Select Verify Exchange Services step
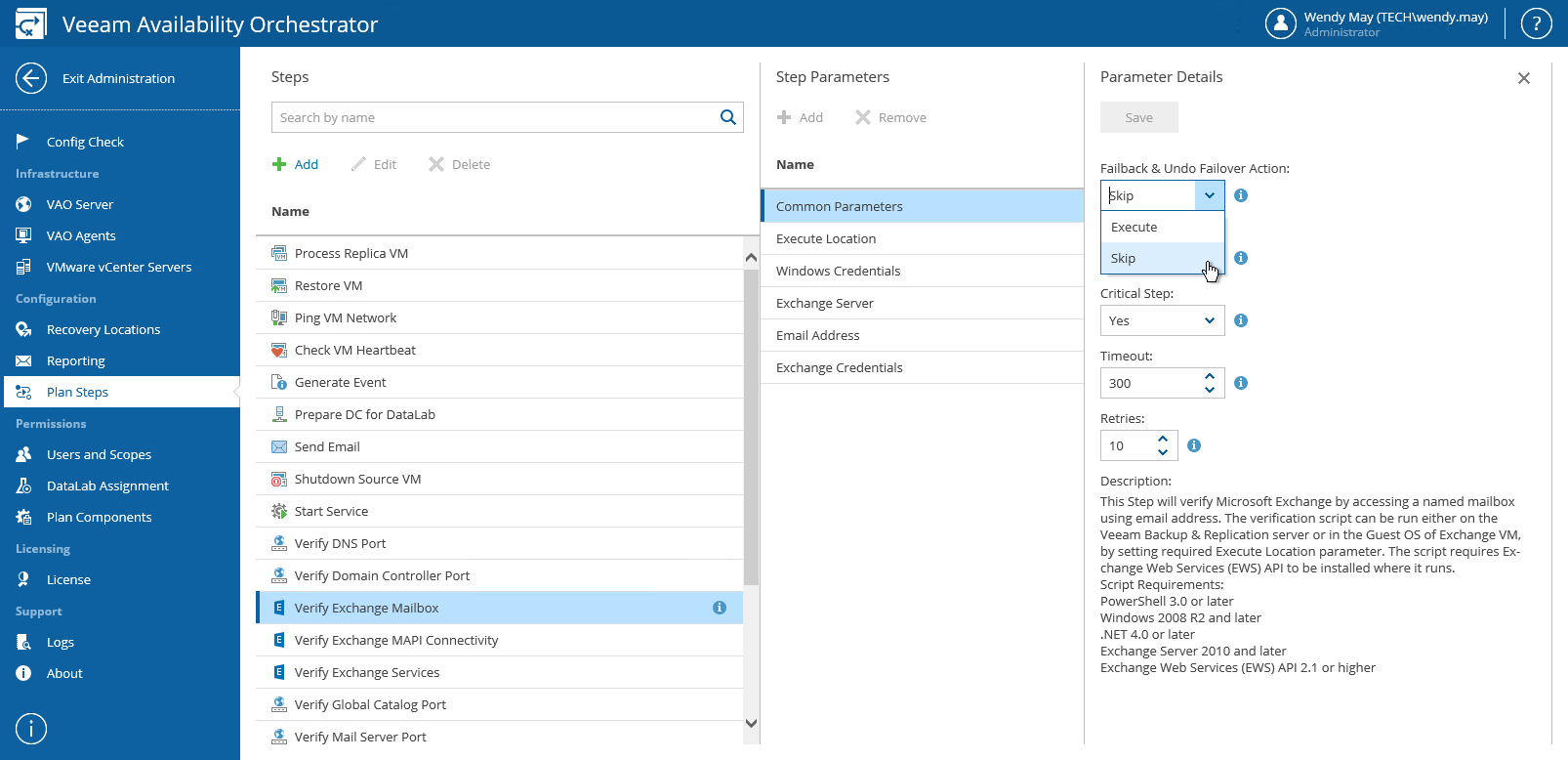 point(499,672)
